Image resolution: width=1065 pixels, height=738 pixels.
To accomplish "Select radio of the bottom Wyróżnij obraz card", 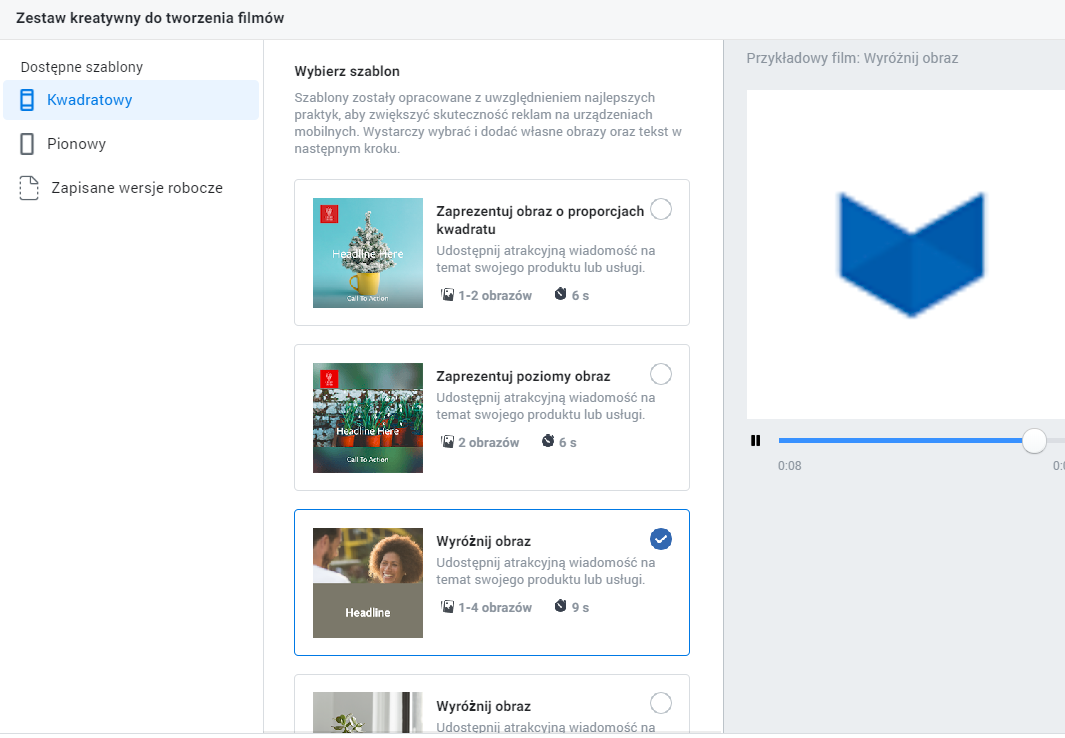I will pos(661,703).
